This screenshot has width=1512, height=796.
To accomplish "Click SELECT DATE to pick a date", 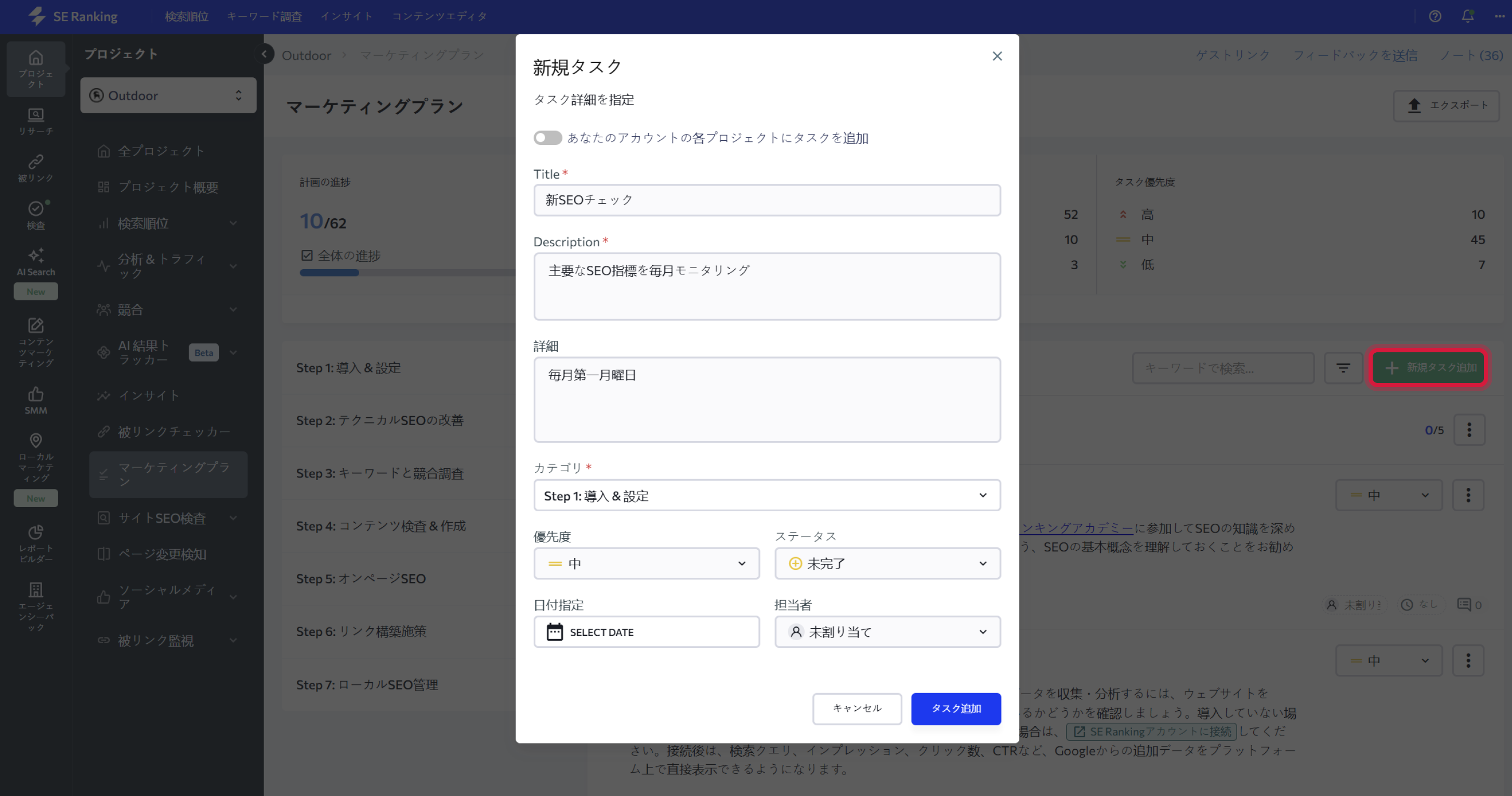I will 646,632.
